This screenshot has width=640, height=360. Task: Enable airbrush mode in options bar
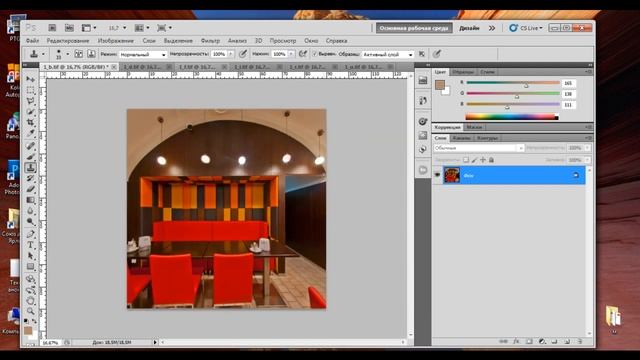[302, 54]
